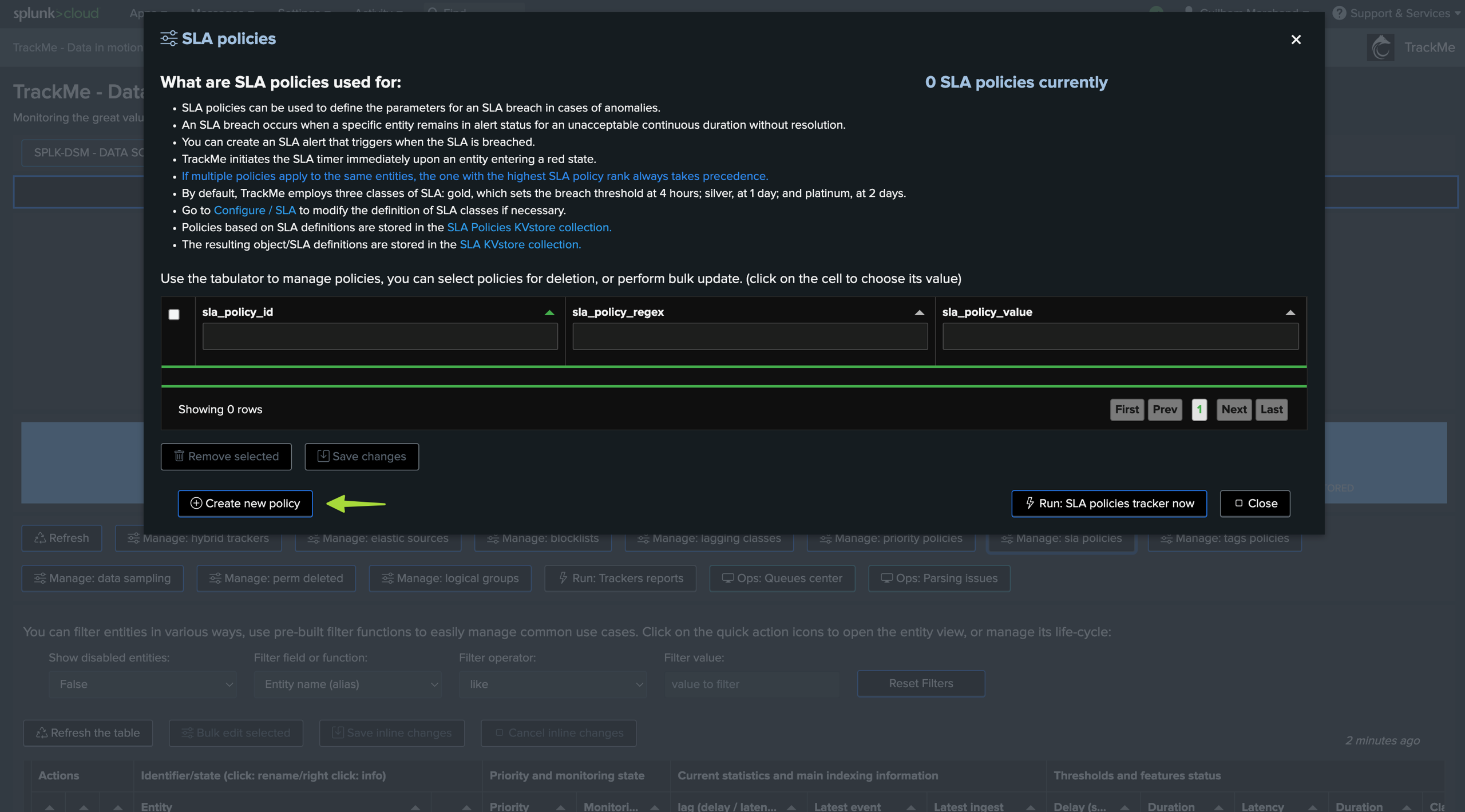Open Manage: priority policies

coord(891,538)
